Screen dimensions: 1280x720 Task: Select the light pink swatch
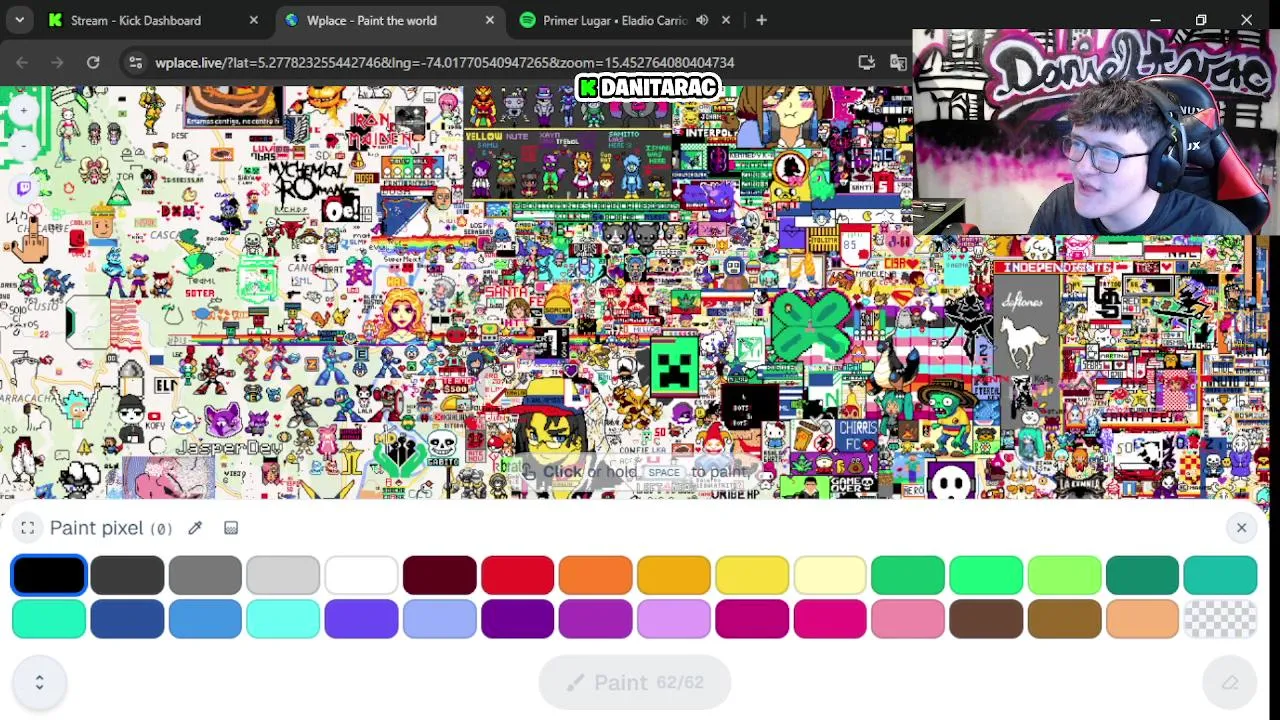pos(907,619)
